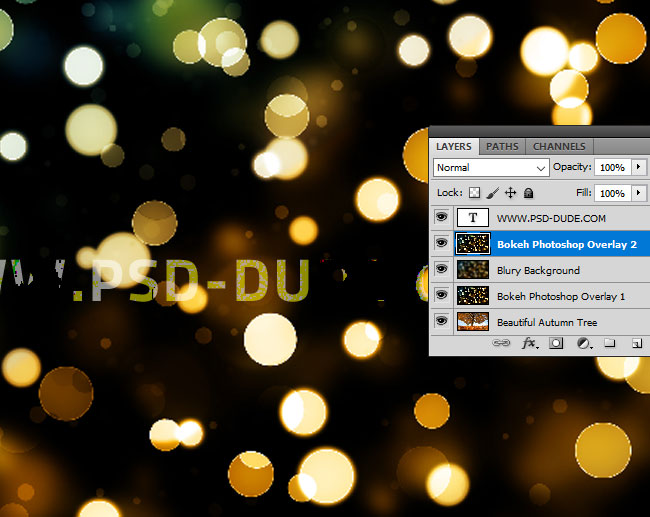Select the Blury Background layer name
The height and width of the screenshot is (517, 650).
[x=538, y=271]
